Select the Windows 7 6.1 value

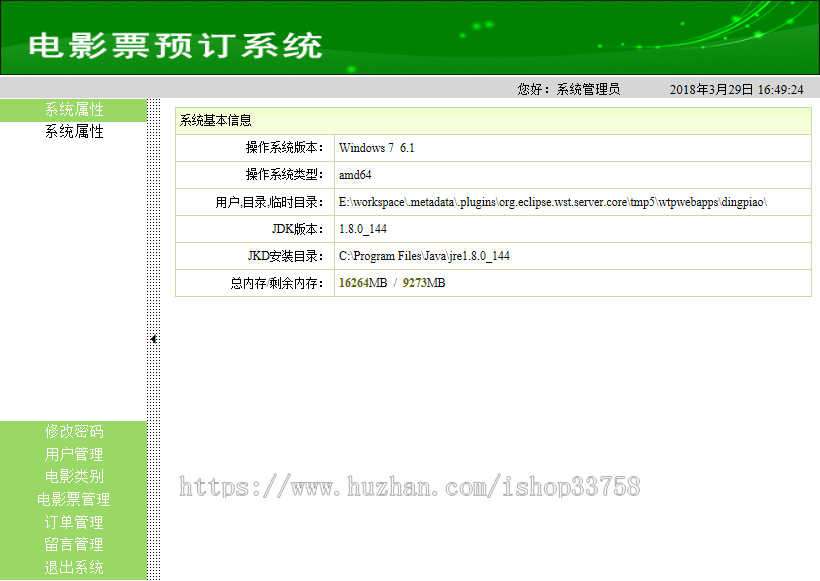[377, 148]
